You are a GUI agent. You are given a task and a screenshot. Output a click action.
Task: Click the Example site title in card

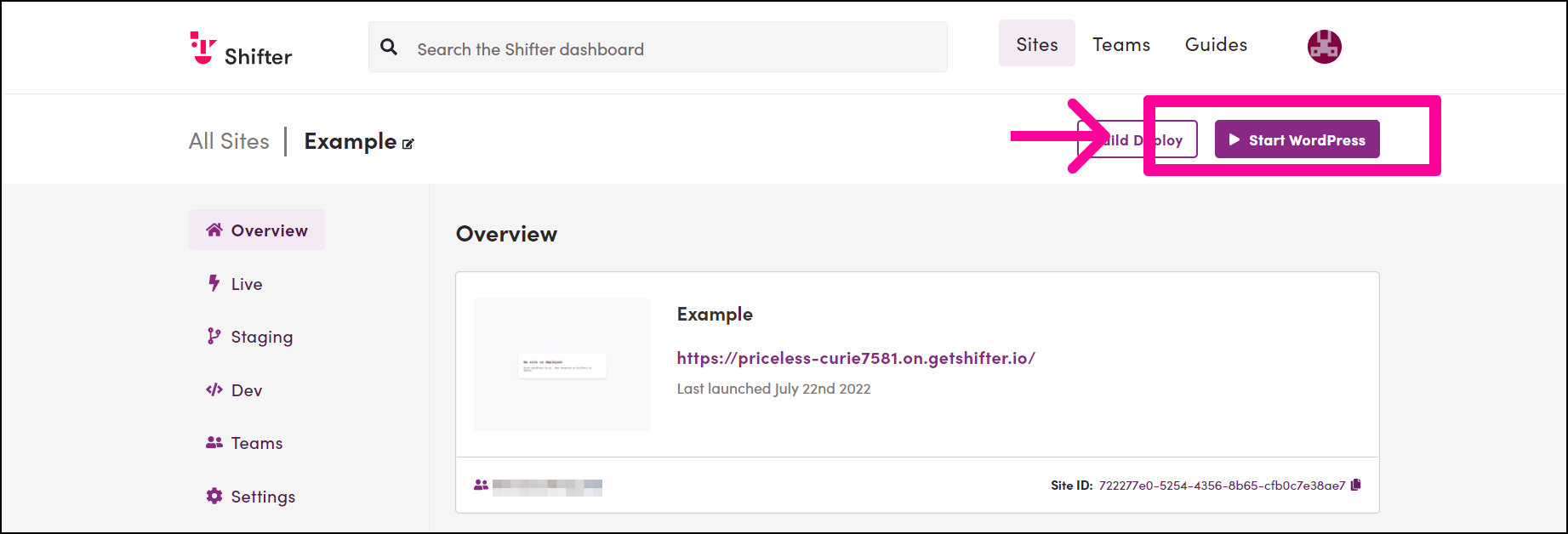(x=715, y=315)
